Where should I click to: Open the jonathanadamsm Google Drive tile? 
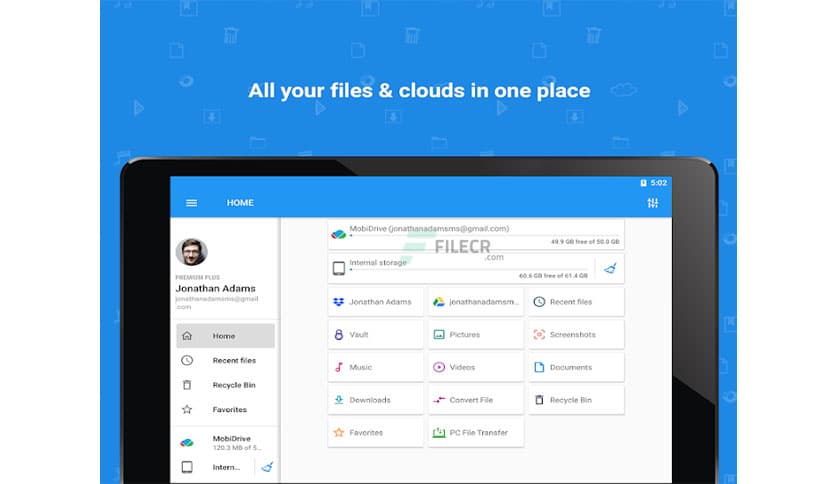coord(476,302)
